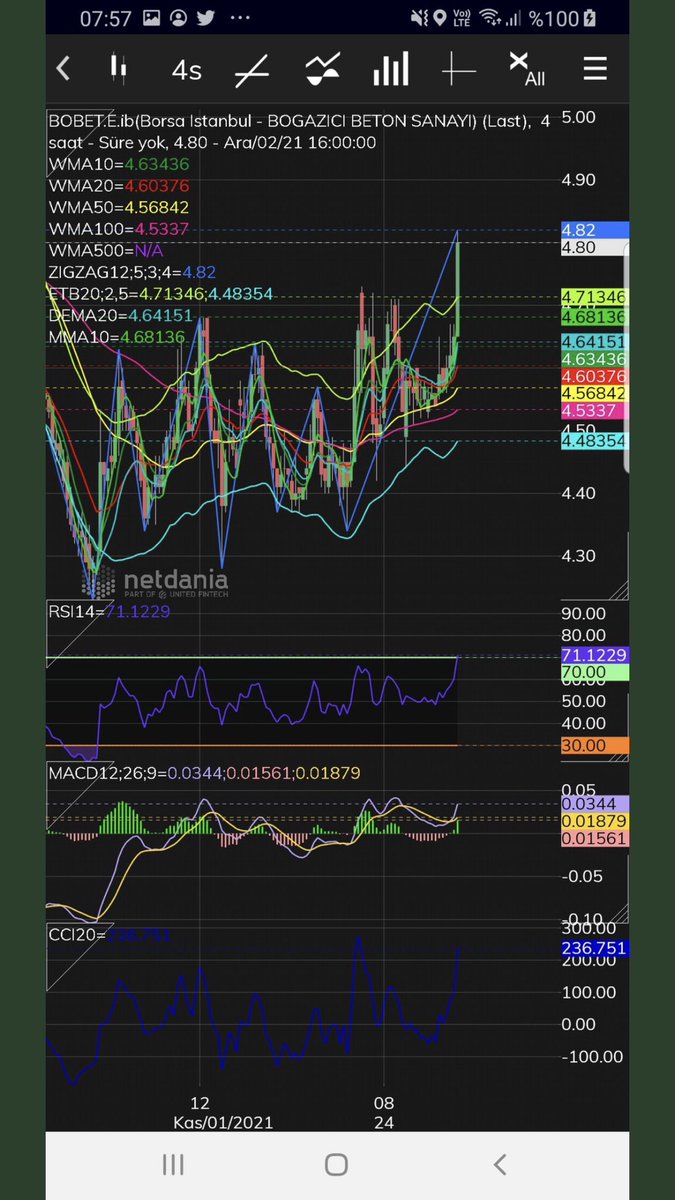Tap the 0.01879 MACD signal tag

click(594, 821)
